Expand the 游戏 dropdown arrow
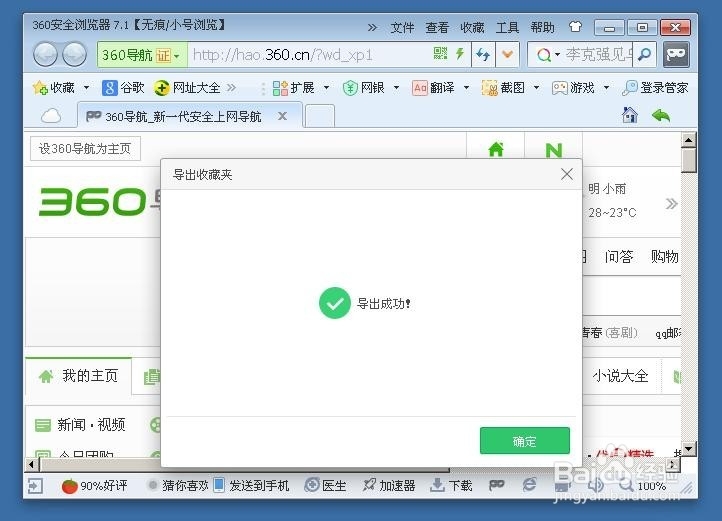 pyautogui.click(x=606, y=88)
